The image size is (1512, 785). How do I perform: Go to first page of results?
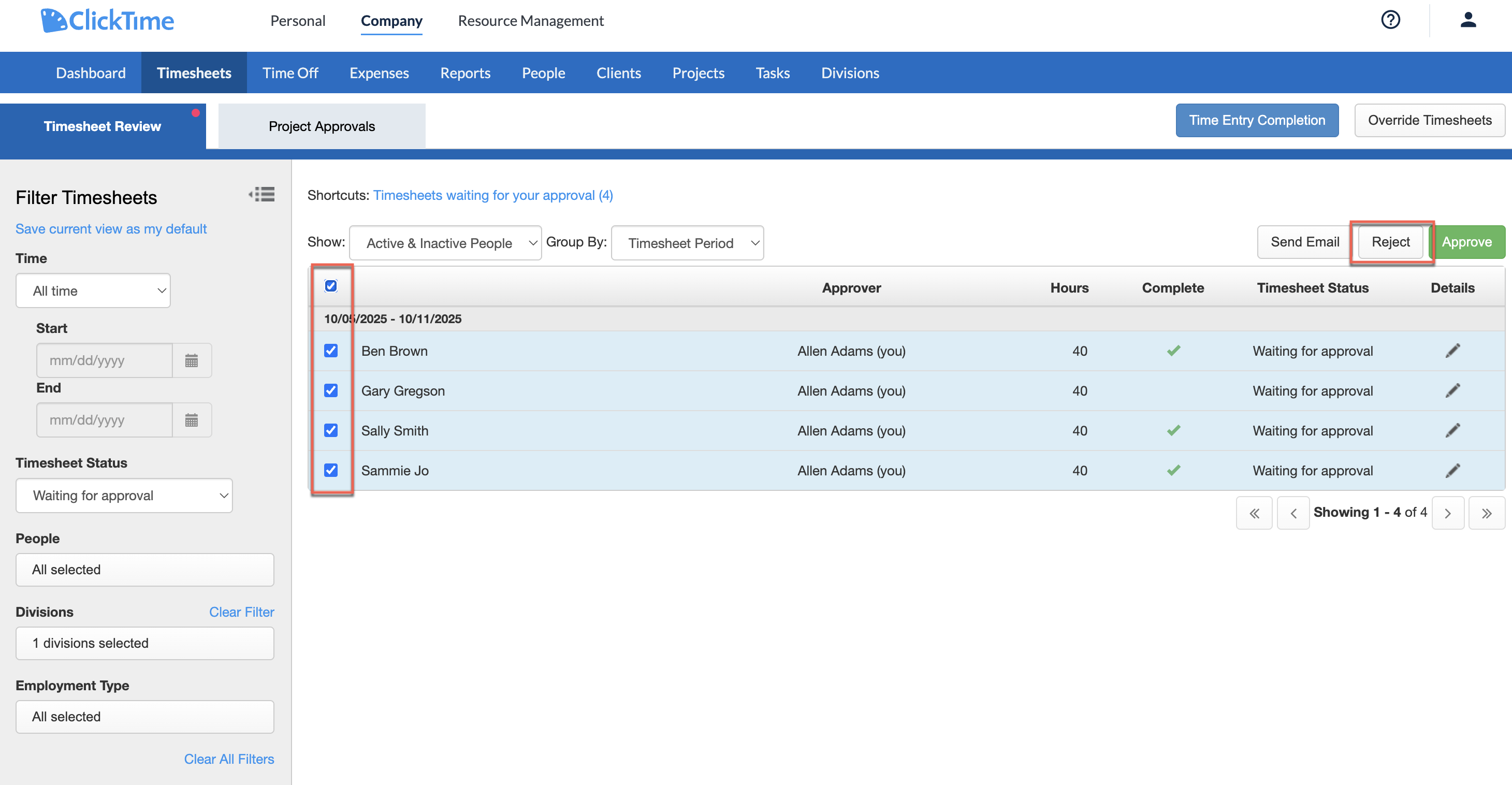1254,514
